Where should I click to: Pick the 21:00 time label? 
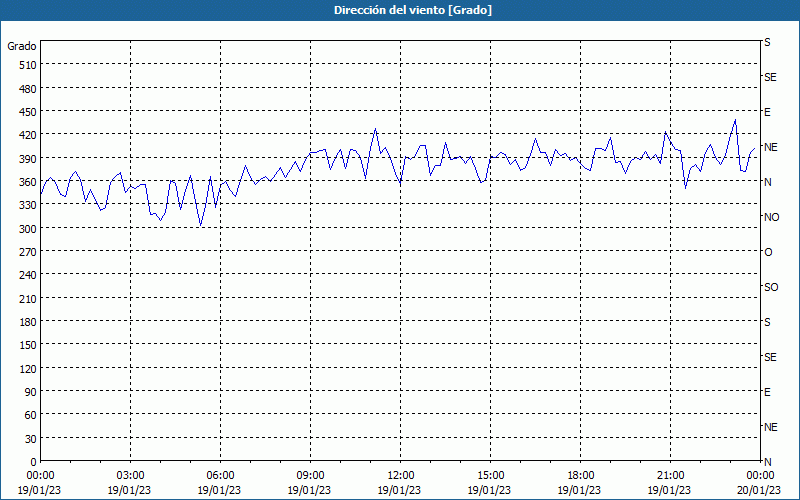pos(670,476)
